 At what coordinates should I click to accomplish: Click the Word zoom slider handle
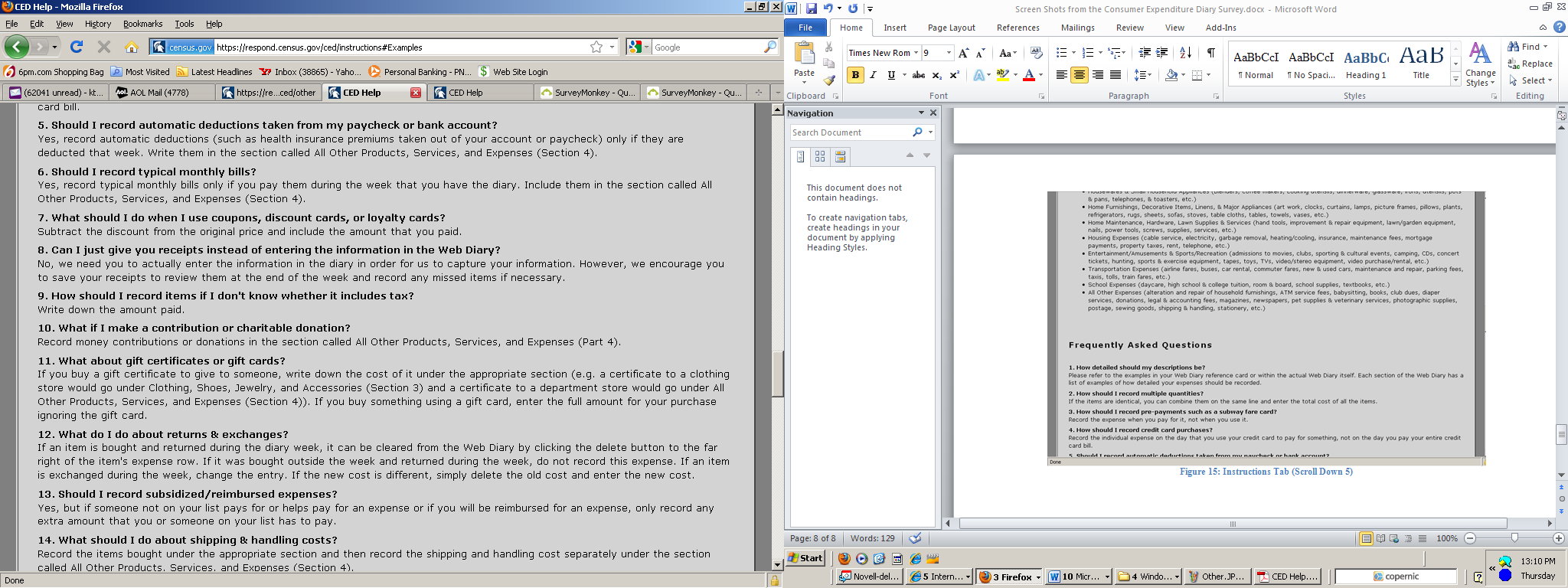[1514, 538]
